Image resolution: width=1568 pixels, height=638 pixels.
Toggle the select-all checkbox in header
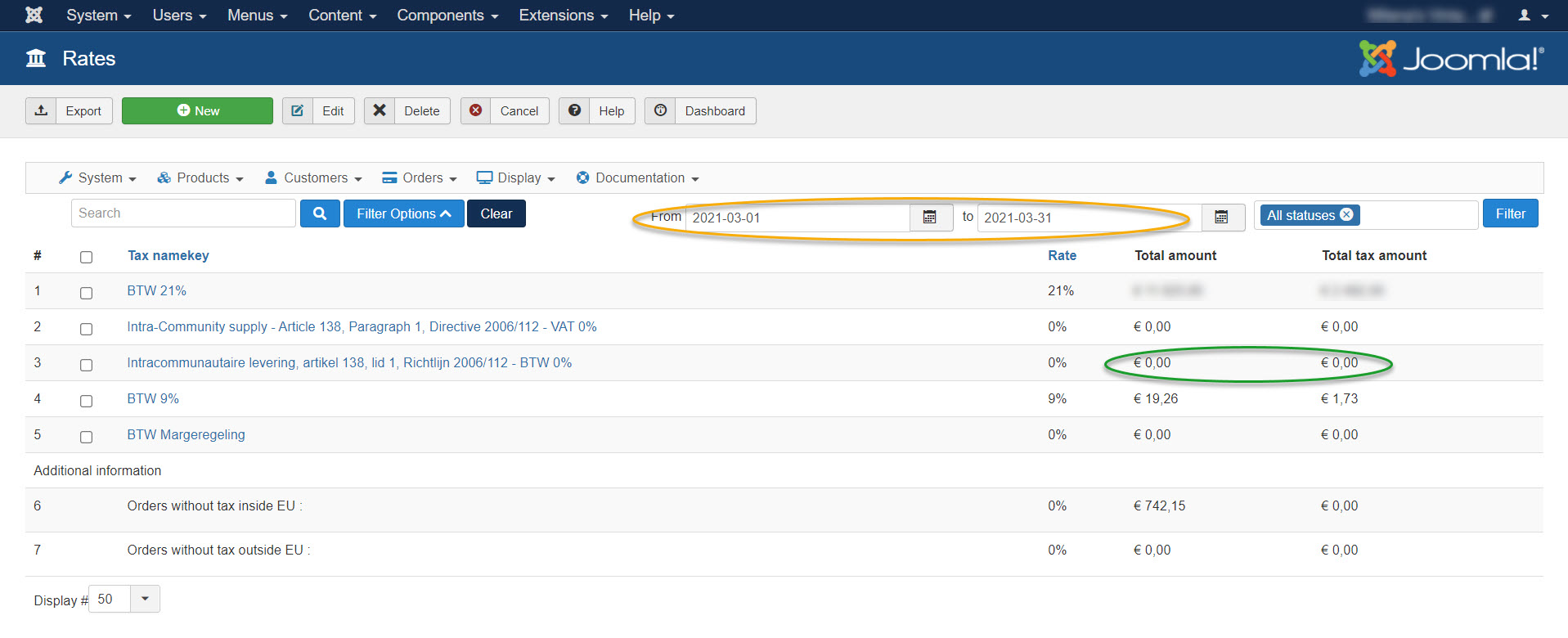coord(86,257)
